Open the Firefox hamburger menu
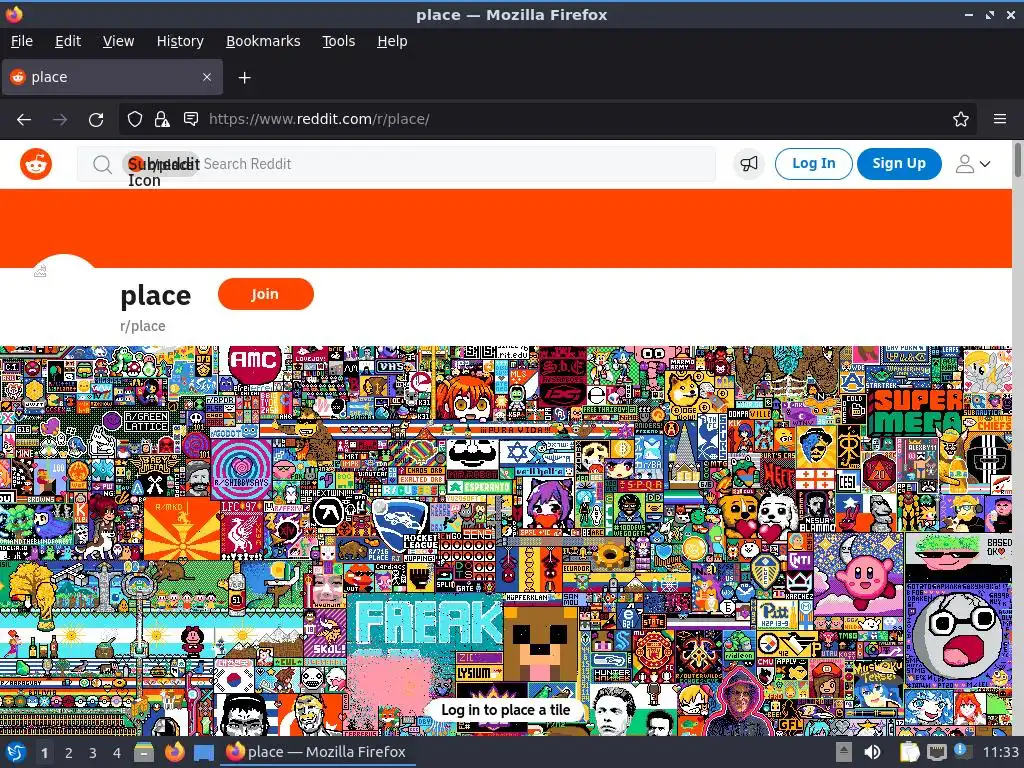 pyautogui.click(x=1000, y=119)
